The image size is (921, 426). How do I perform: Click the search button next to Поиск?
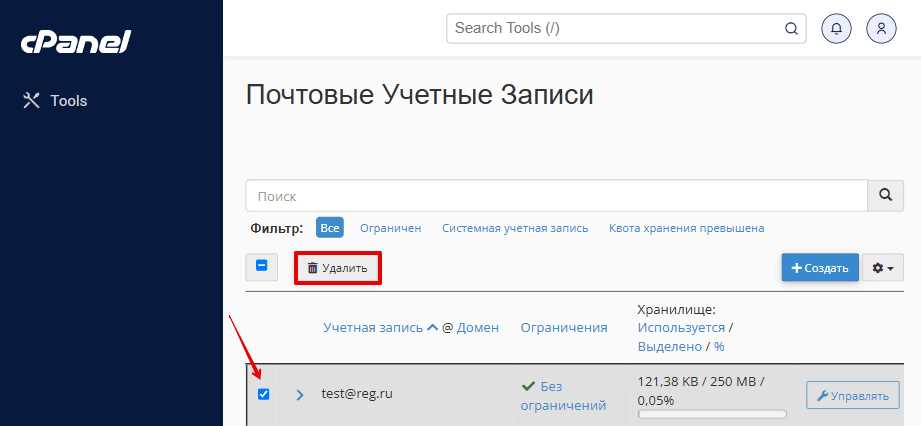pos(886,196)
